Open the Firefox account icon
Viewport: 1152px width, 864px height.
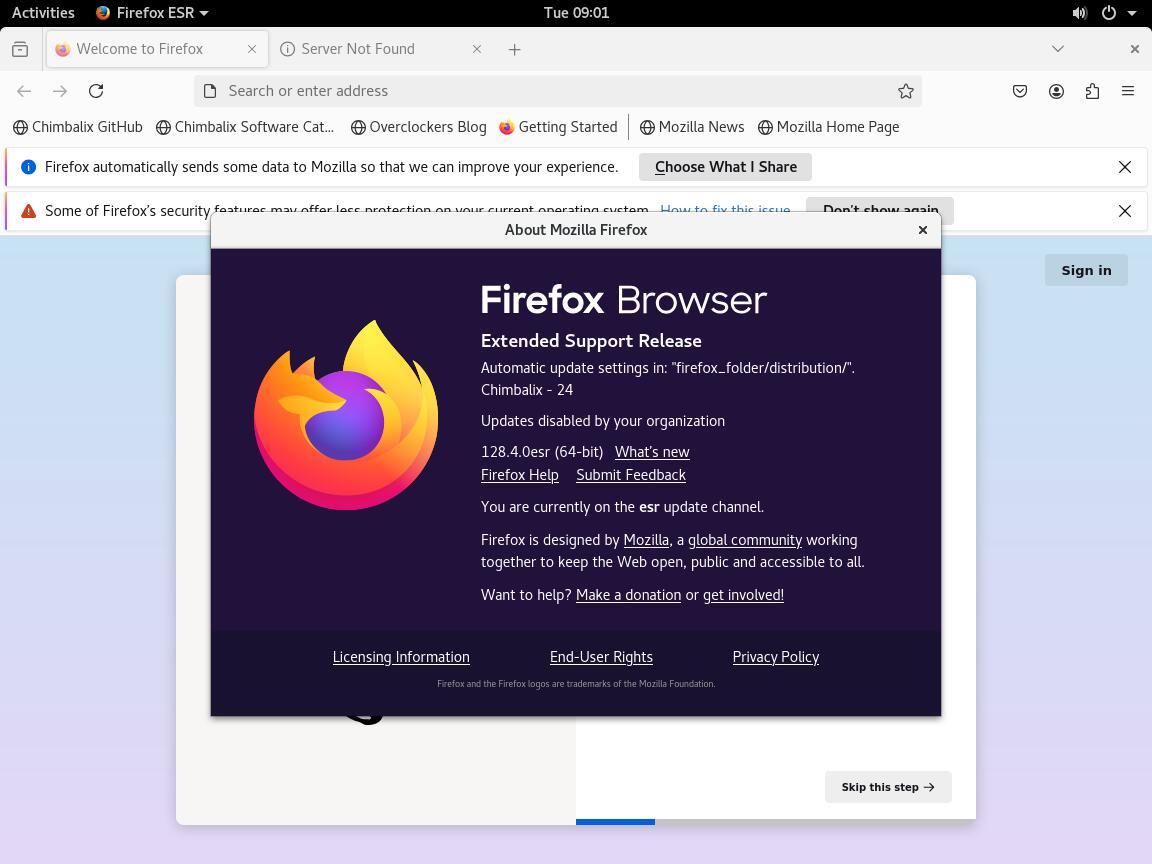coord(1056,91)
